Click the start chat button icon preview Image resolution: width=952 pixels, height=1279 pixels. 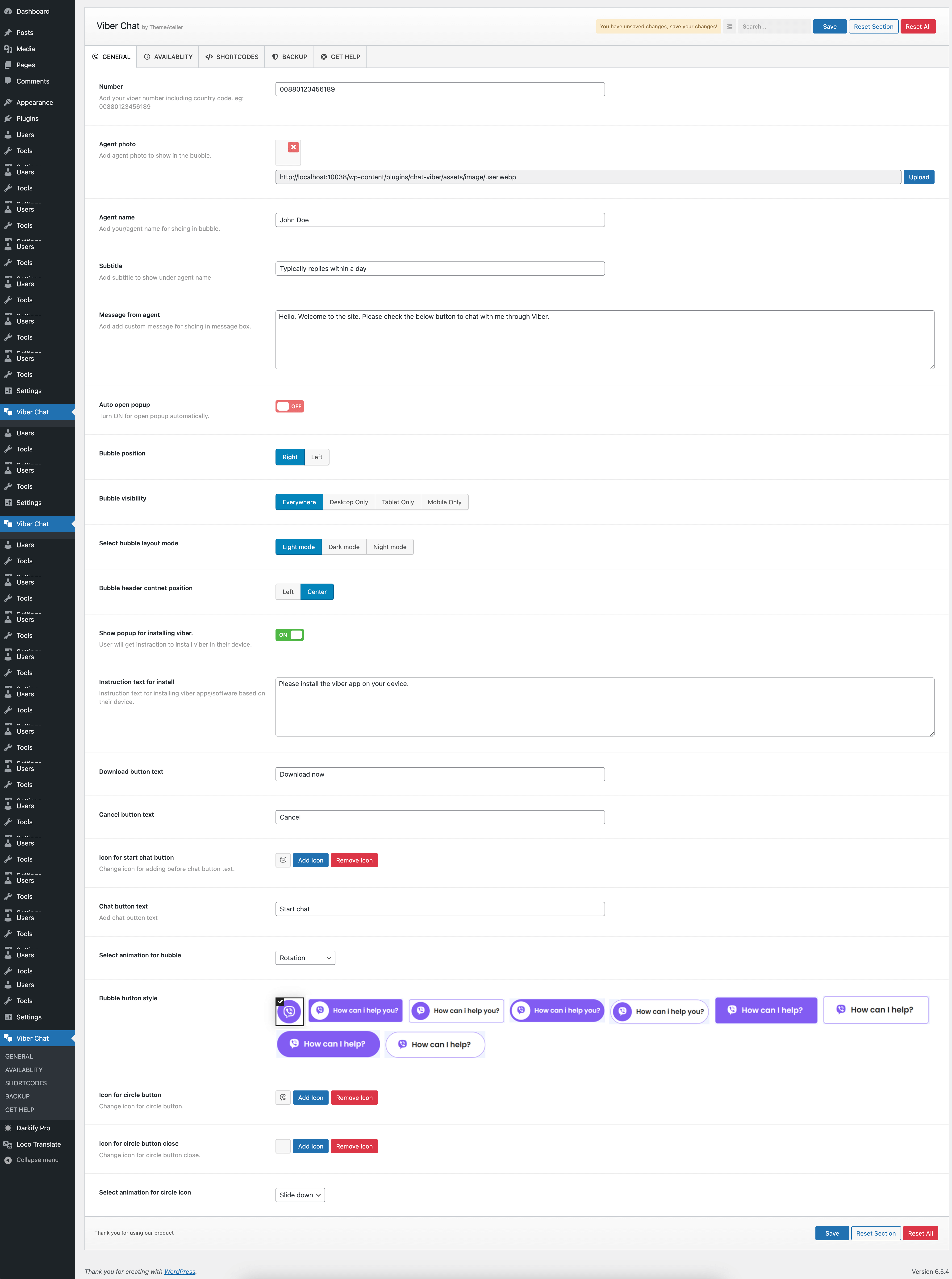(283, 860)
